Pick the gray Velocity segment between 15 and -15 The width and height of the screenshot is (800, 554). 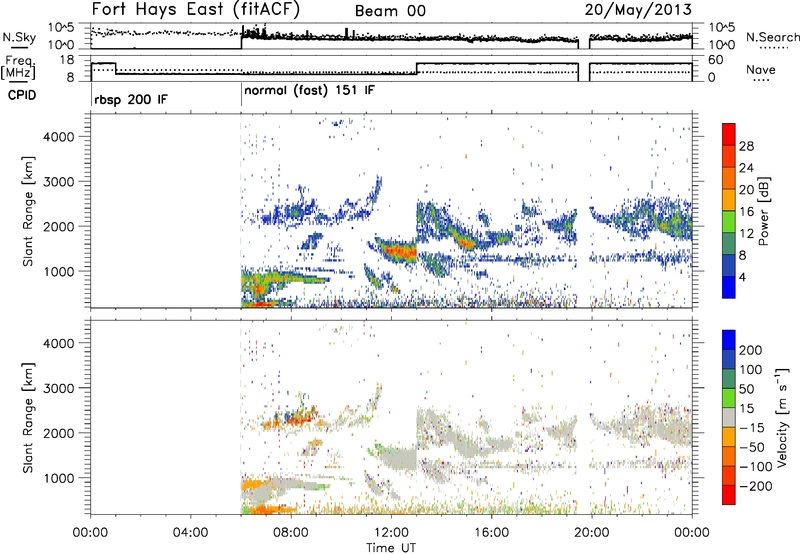click(x=729, y=417)
